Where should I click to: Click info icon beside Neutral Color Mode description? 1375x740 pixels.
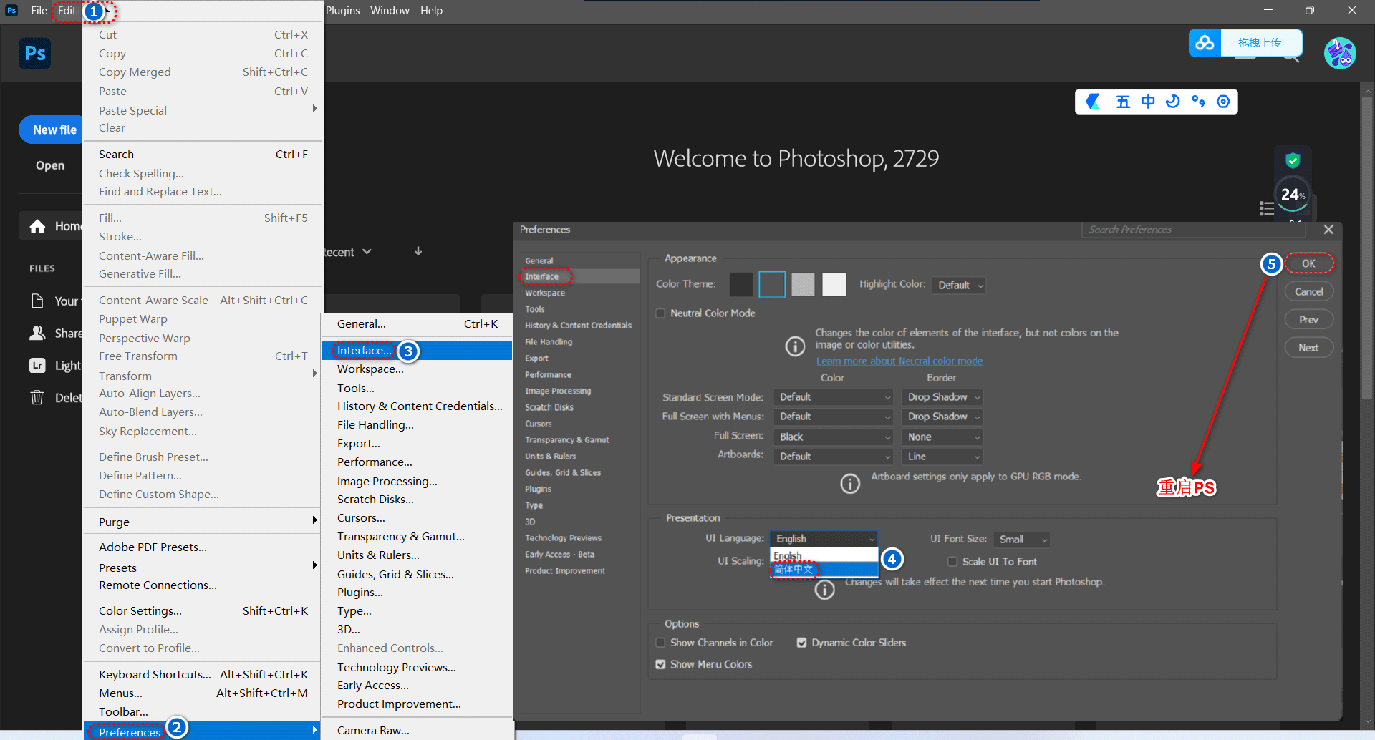tap(795, 346)
